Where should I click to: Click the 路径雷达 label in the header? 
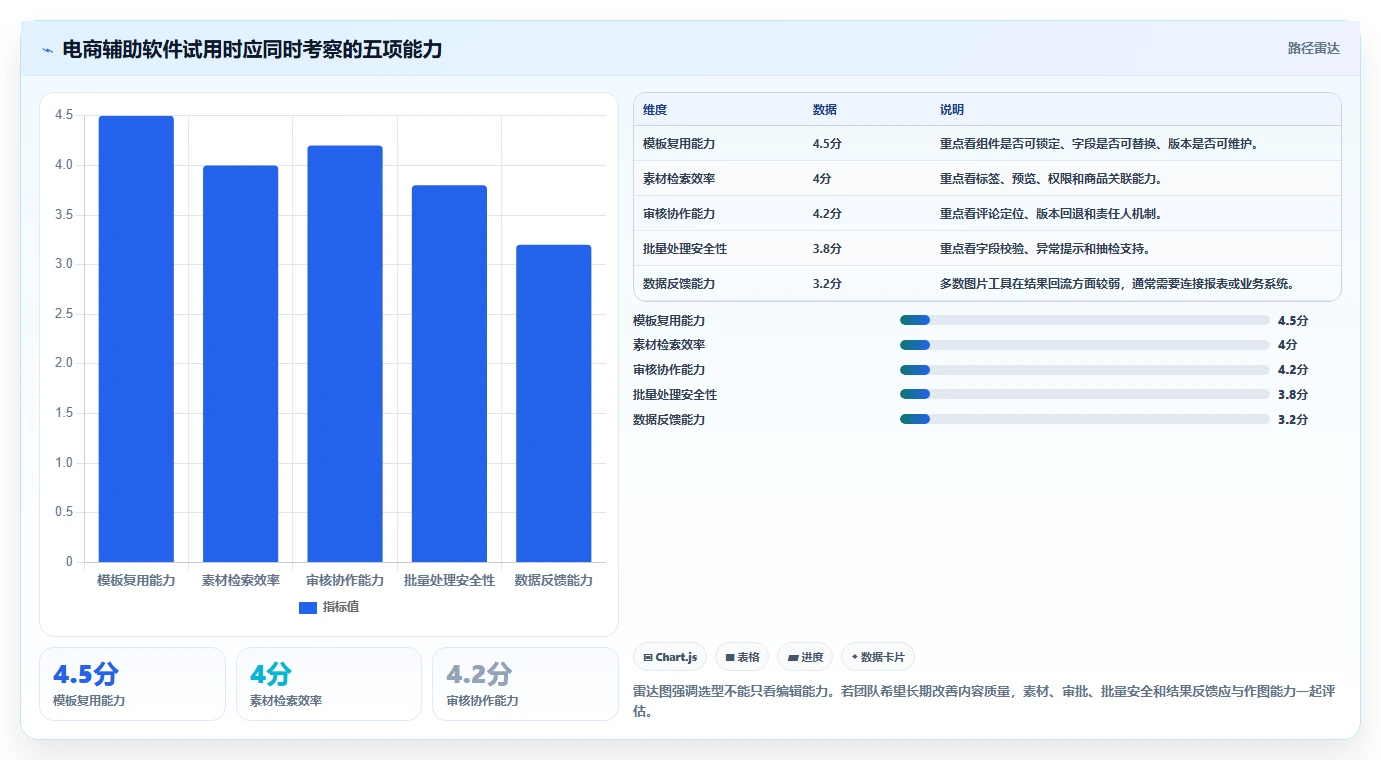click(x=1314, y=48)
